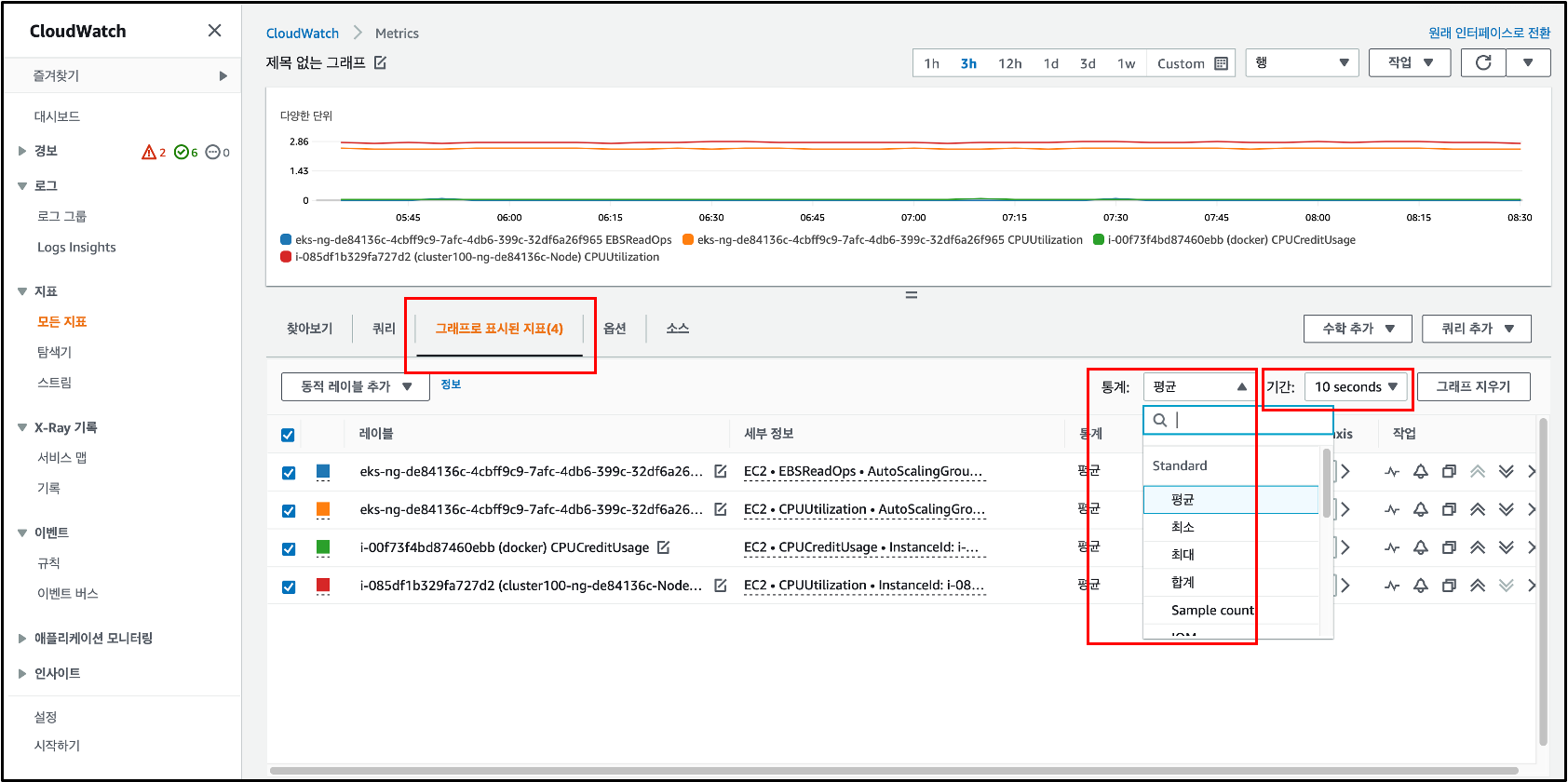Open the 통계 statistic dropdown

click(1199, 386)
